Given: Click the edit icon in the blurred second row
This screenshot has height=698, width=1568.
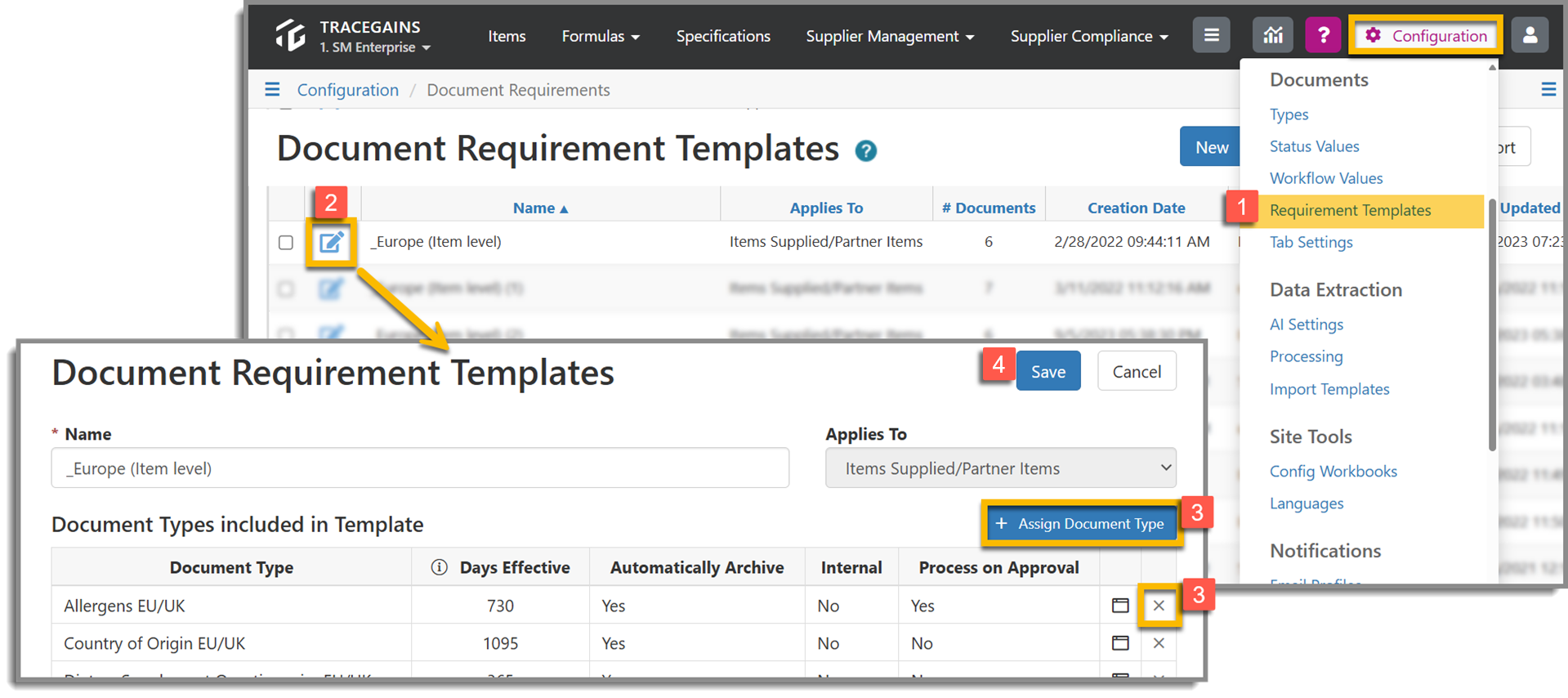Looking at the screenshot, I should (x=331, y=289).
